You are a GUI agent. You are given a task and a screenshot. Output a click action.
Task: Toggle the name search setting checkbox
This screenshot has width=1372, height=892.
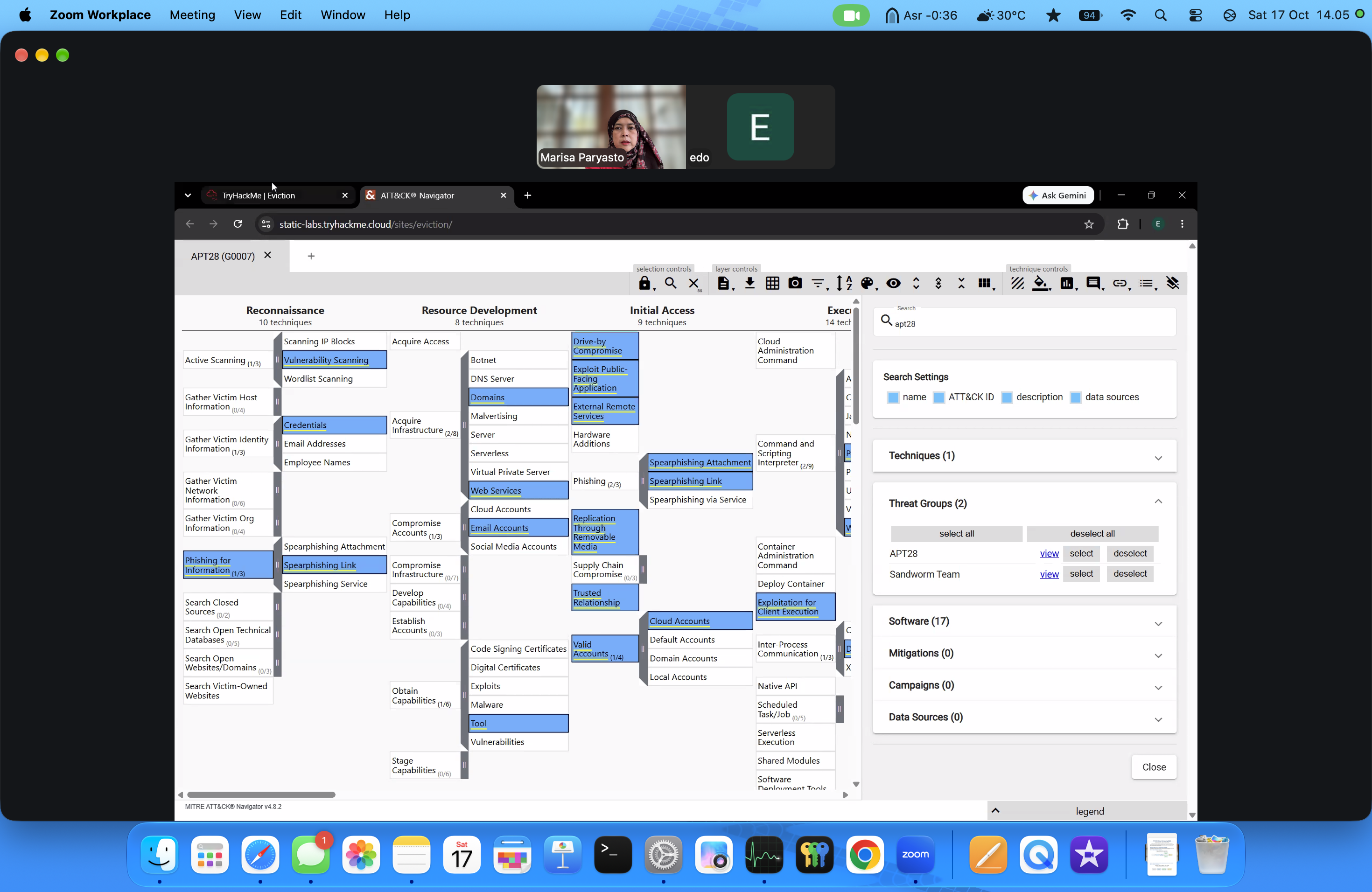pyautogui.click(x=893, y=397)
